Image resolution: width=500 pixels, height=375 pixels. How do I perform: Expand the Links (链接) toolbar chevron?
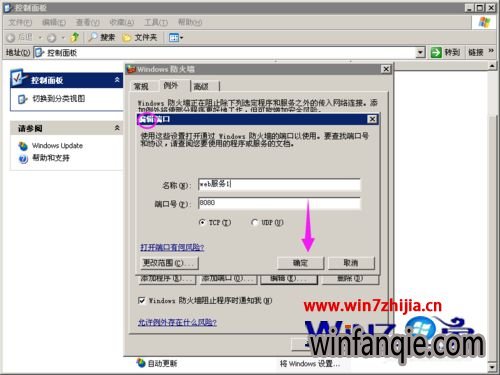pyautogui.click(x=491, y=51)
